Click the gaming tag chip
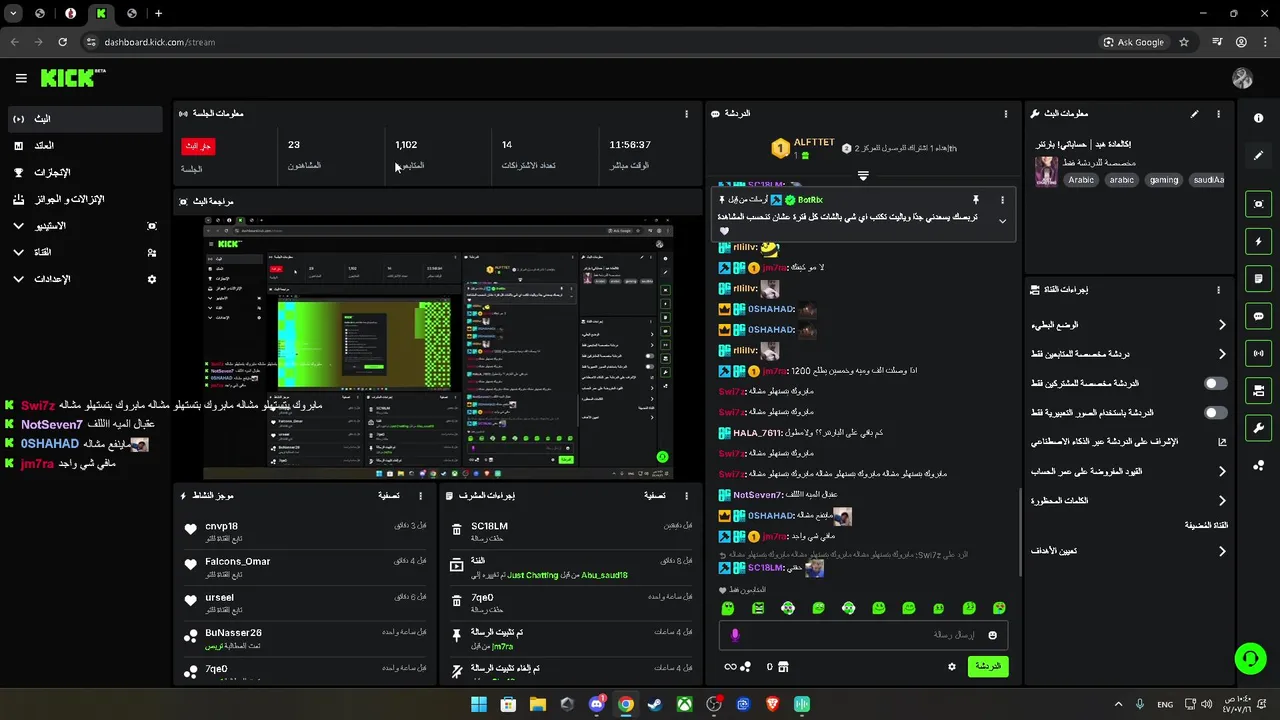This screenshot has width=1280, height=720. click(1163, 180)
